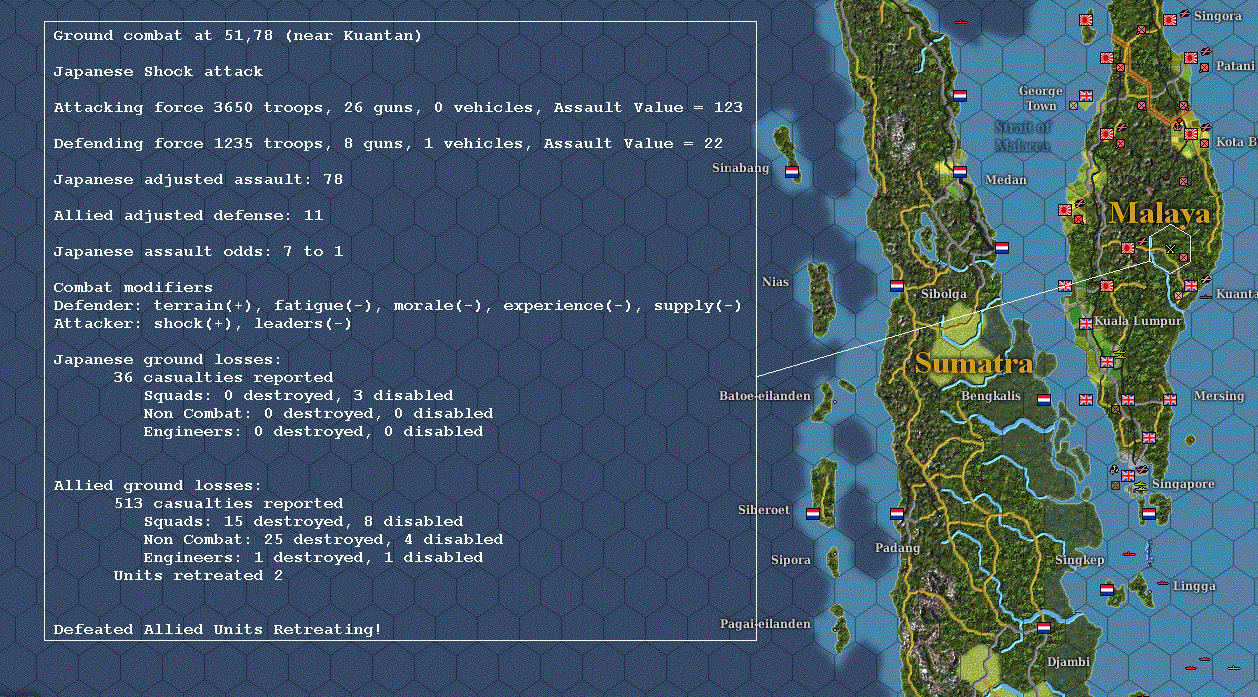The width and height of the screenshot is (1258, 697).
Task: Click the Dutch flag island south of Singapore
Action: click(x=1149, y=514)
